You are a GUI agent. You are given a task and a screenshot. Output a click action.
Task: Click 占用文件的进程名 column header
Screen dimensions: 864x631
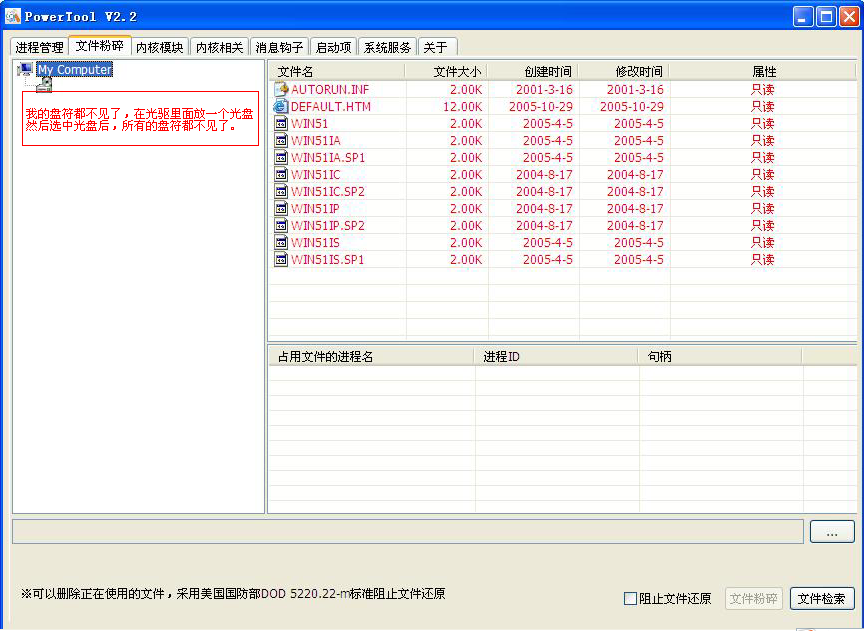pyautogui.click(x=371, y=357)
